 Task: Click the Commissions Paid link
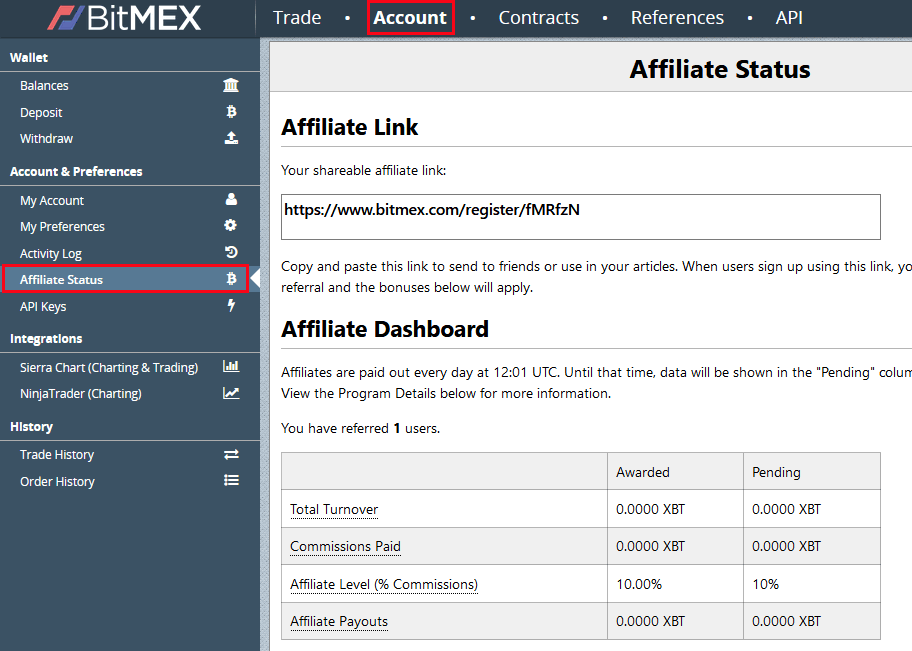(x=345, y=546)
